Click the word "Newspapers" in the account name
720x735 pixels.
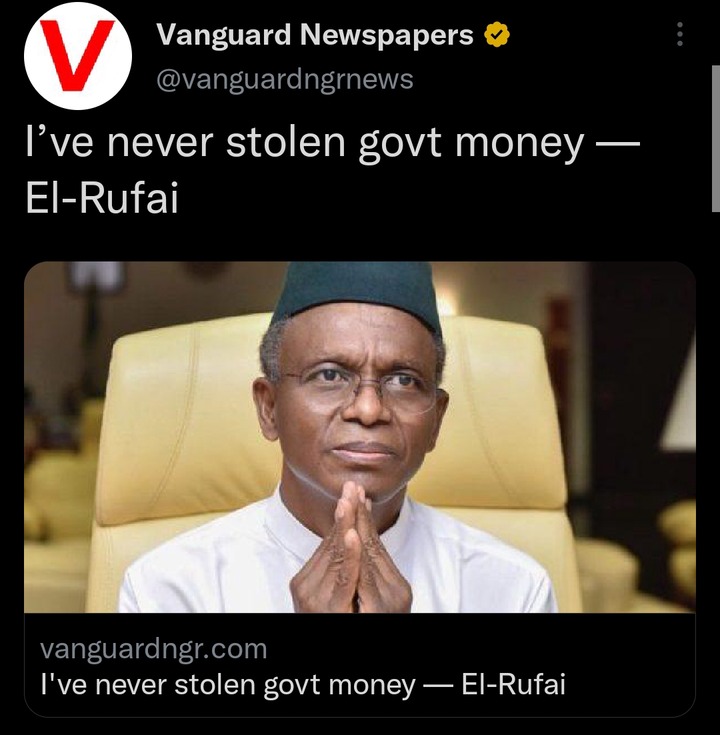tap(387, 36)
